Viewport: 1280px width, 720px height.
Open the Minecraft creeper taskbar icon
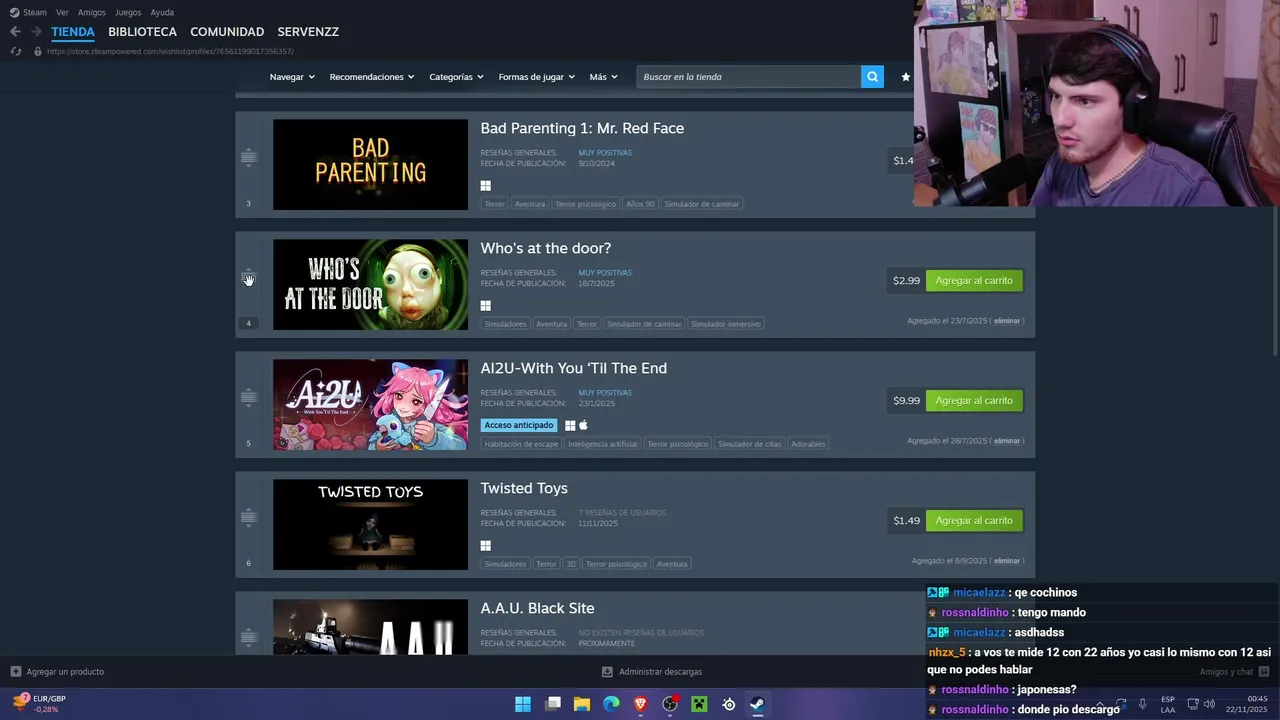pyautogui.click(x=699, y=704)
